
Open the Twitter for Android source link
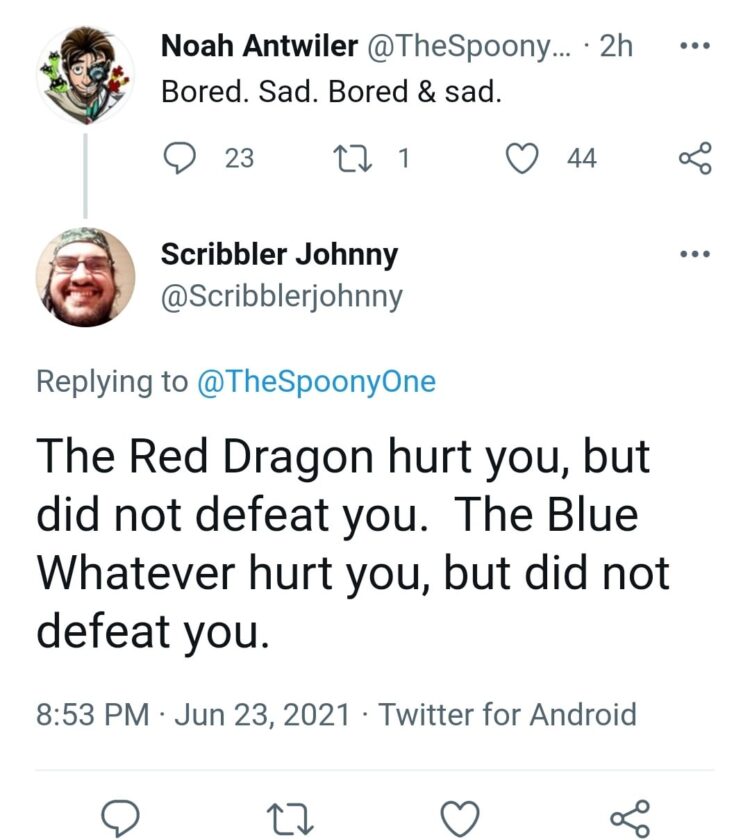[x=508, y=714]
